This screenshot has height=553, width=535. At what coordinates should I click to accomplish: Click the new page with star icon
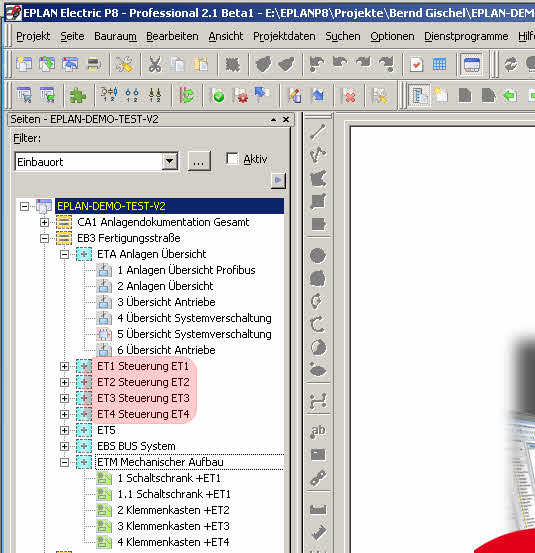pyautogui.click(x=441, y=95)
